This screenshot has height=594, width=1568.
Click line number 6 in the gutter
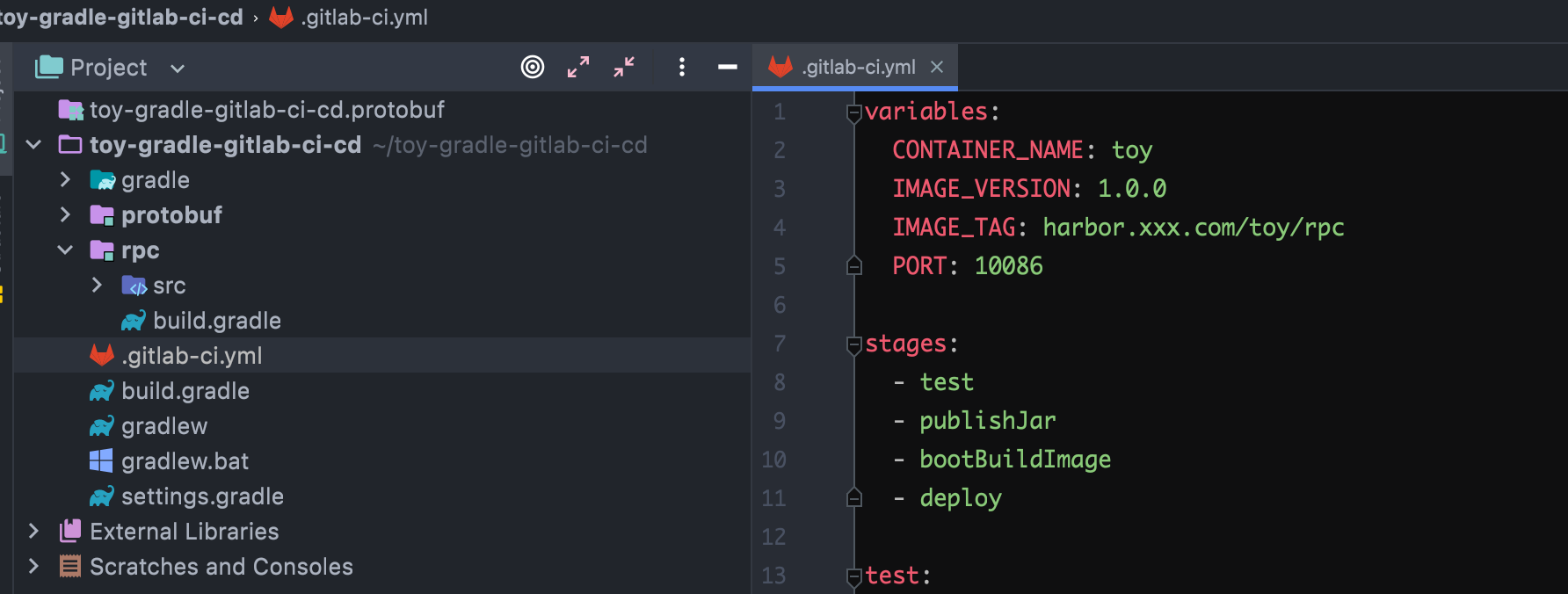[780, 305]
